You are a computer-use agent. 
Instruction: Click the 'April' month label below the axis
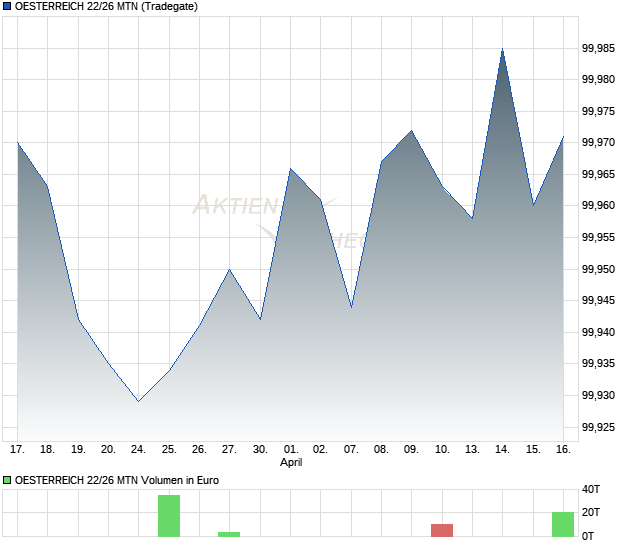[291, 462]
